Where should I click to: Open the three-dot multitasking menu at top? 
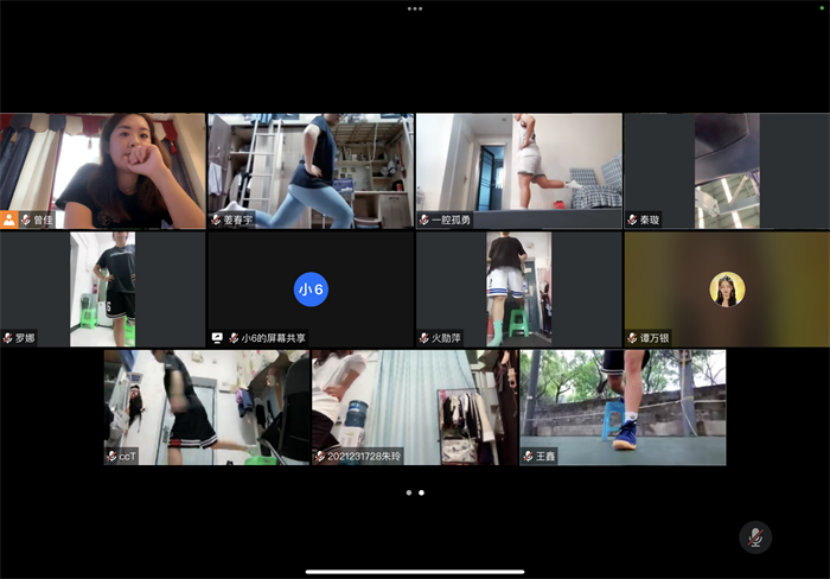point(415,8)
